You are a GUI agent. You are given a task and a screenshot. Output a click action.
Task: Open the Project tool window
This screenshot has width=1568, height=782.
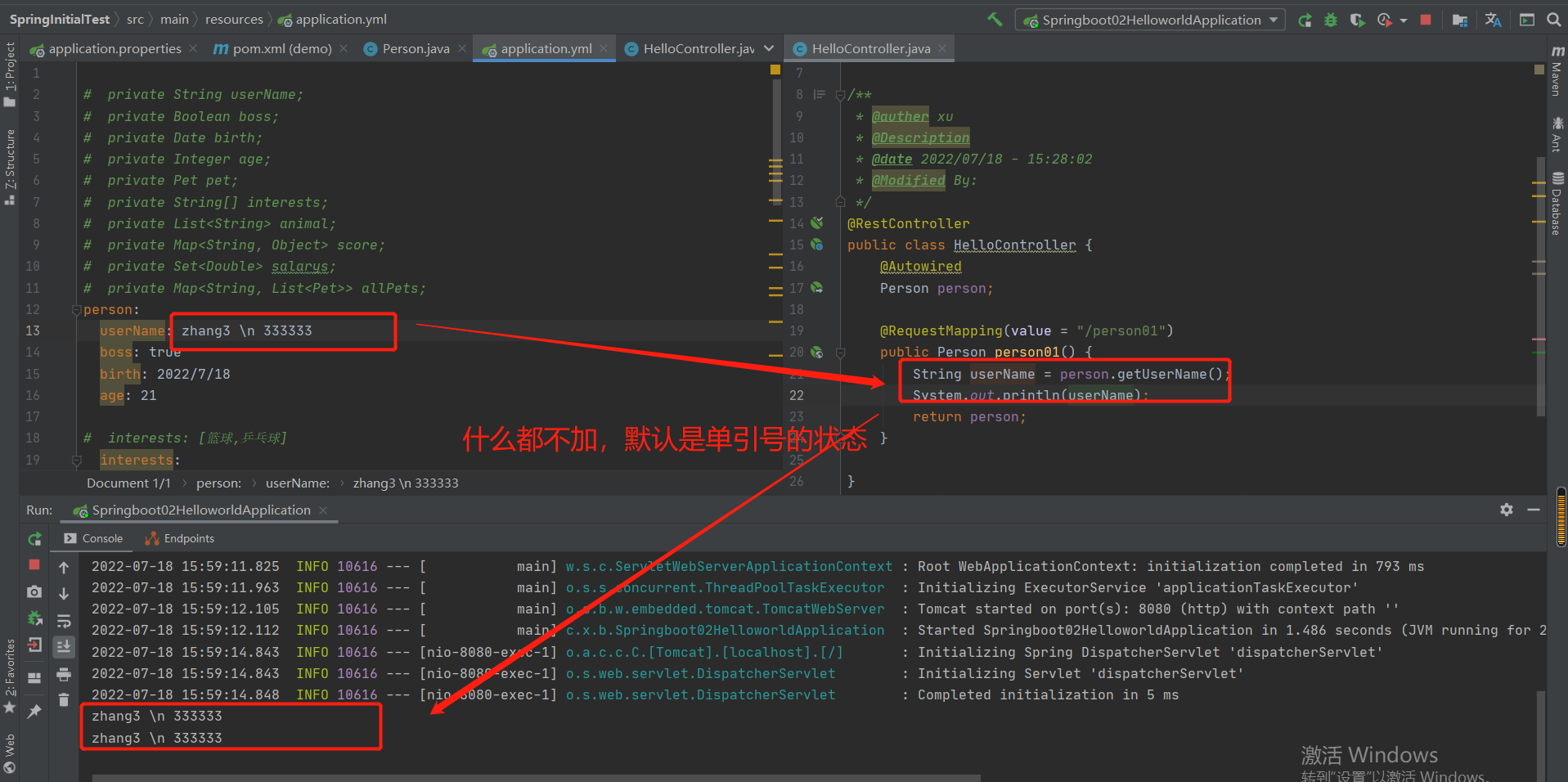[x=10, y=74]
